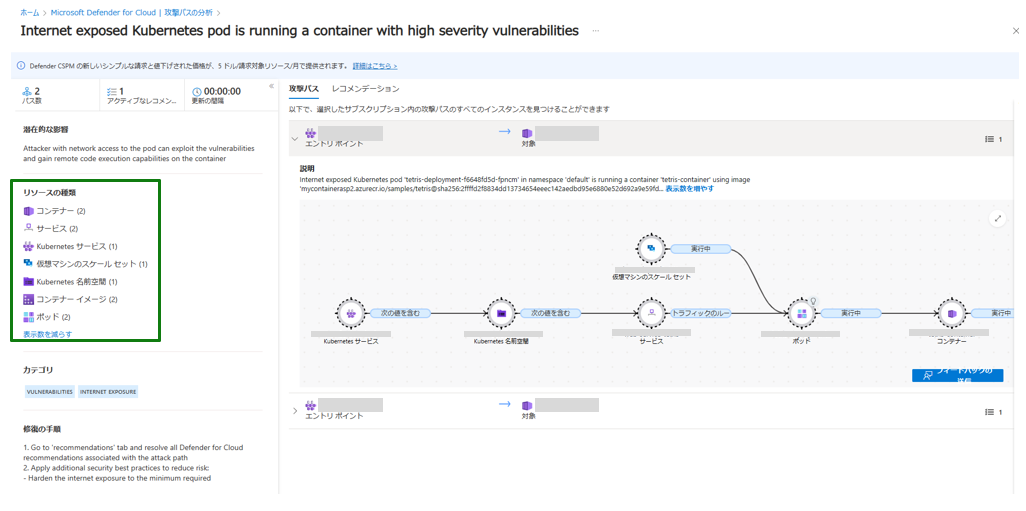Open the title ellipsis more-options menu
Viewport: 1026px width, 511px height.
(596, 31)
